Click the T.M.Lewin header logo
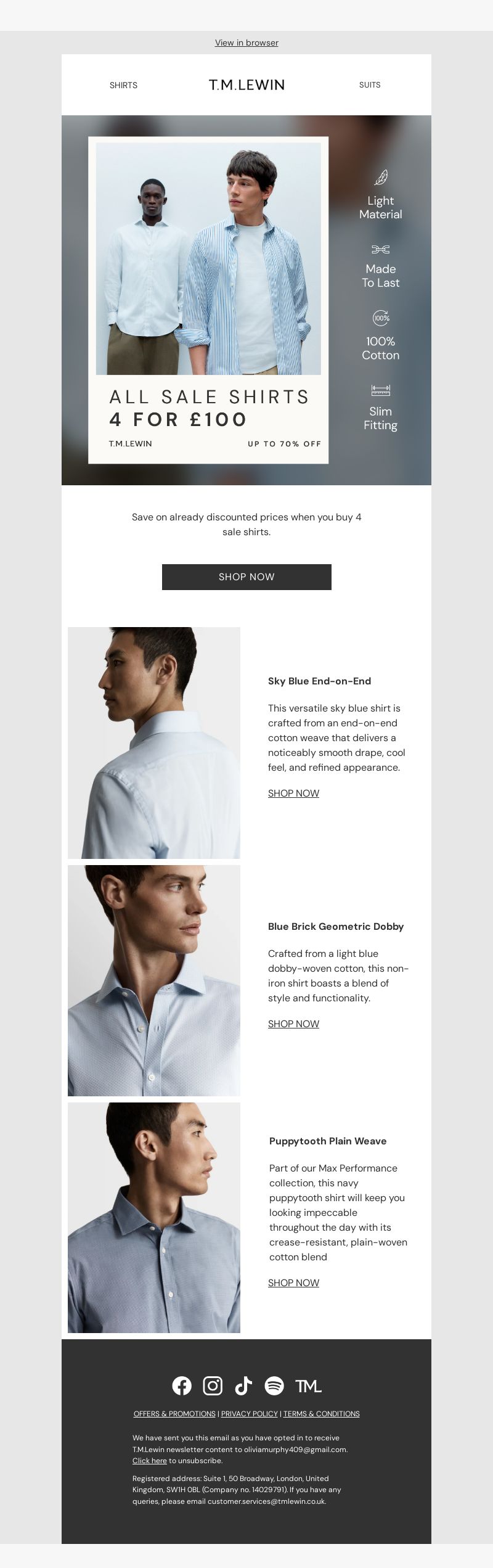 coord(246,85)
